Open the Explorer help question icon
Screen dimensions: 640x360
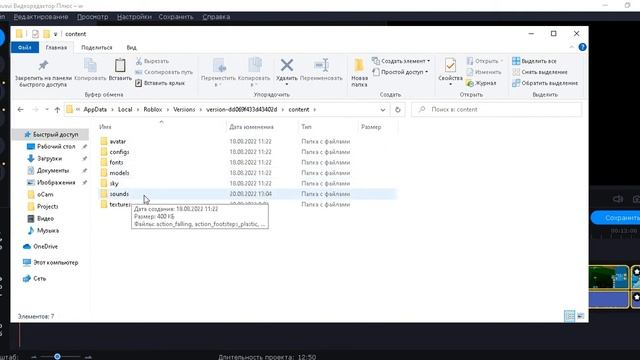click(582, 47)
